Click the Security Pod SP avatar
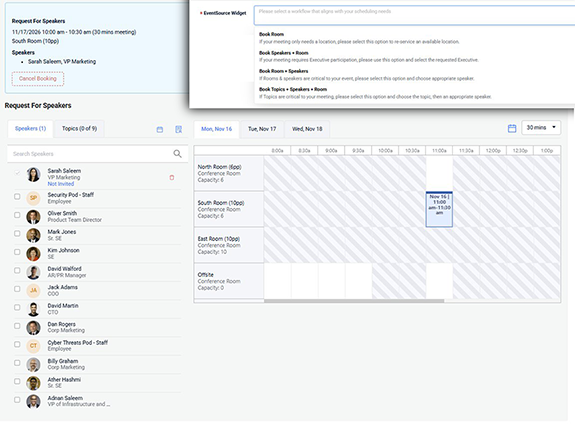Screen dimensions: 575x425 [x=33, y=198]
